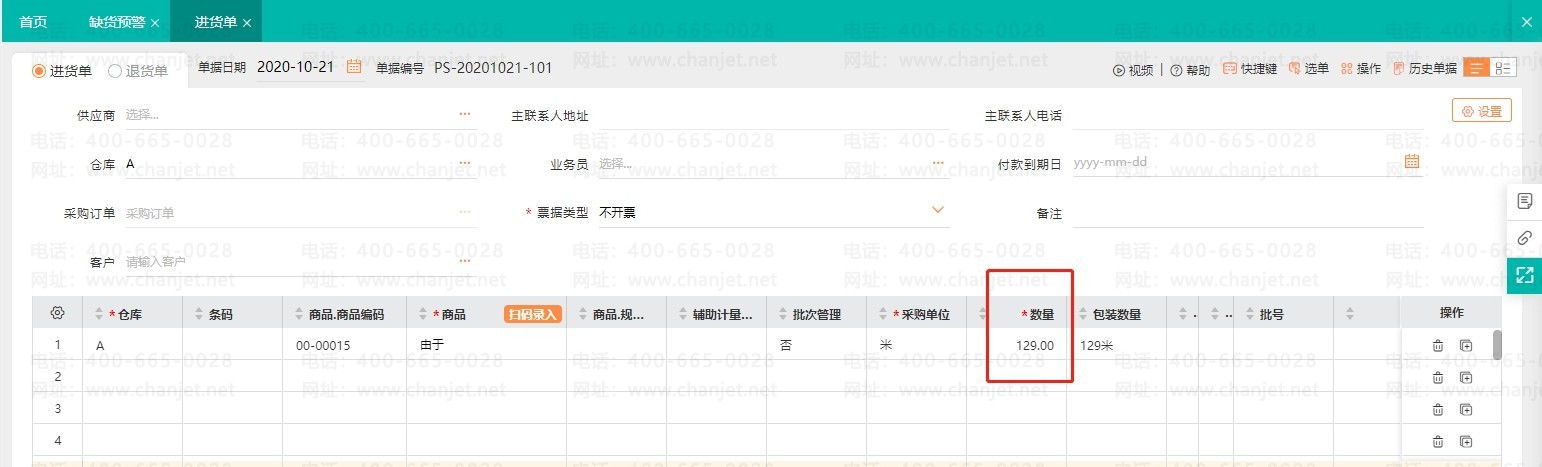This screenshot has width=1542, height=467.
Task: Click the 设置 settings button
Action: 1481,111
